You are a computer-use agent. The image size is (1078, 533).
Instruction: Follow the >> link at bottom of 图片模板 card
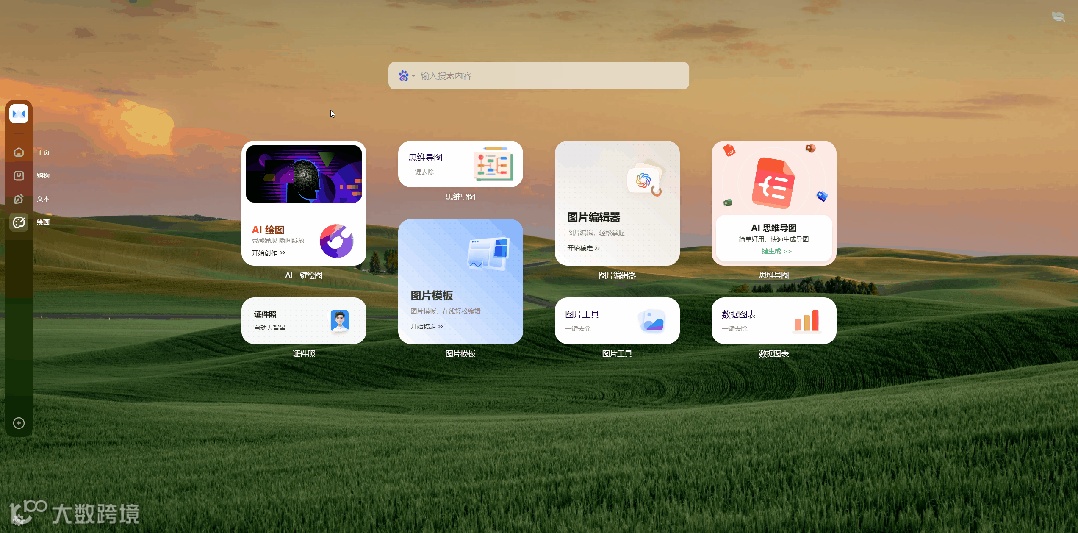click(427, 327)
